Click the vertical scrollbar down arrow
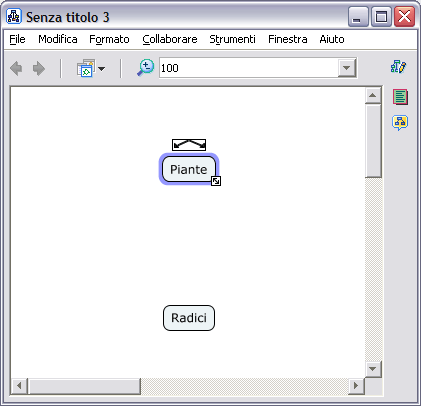Viewport: 421px width, 406px height. tap(373, 369)
